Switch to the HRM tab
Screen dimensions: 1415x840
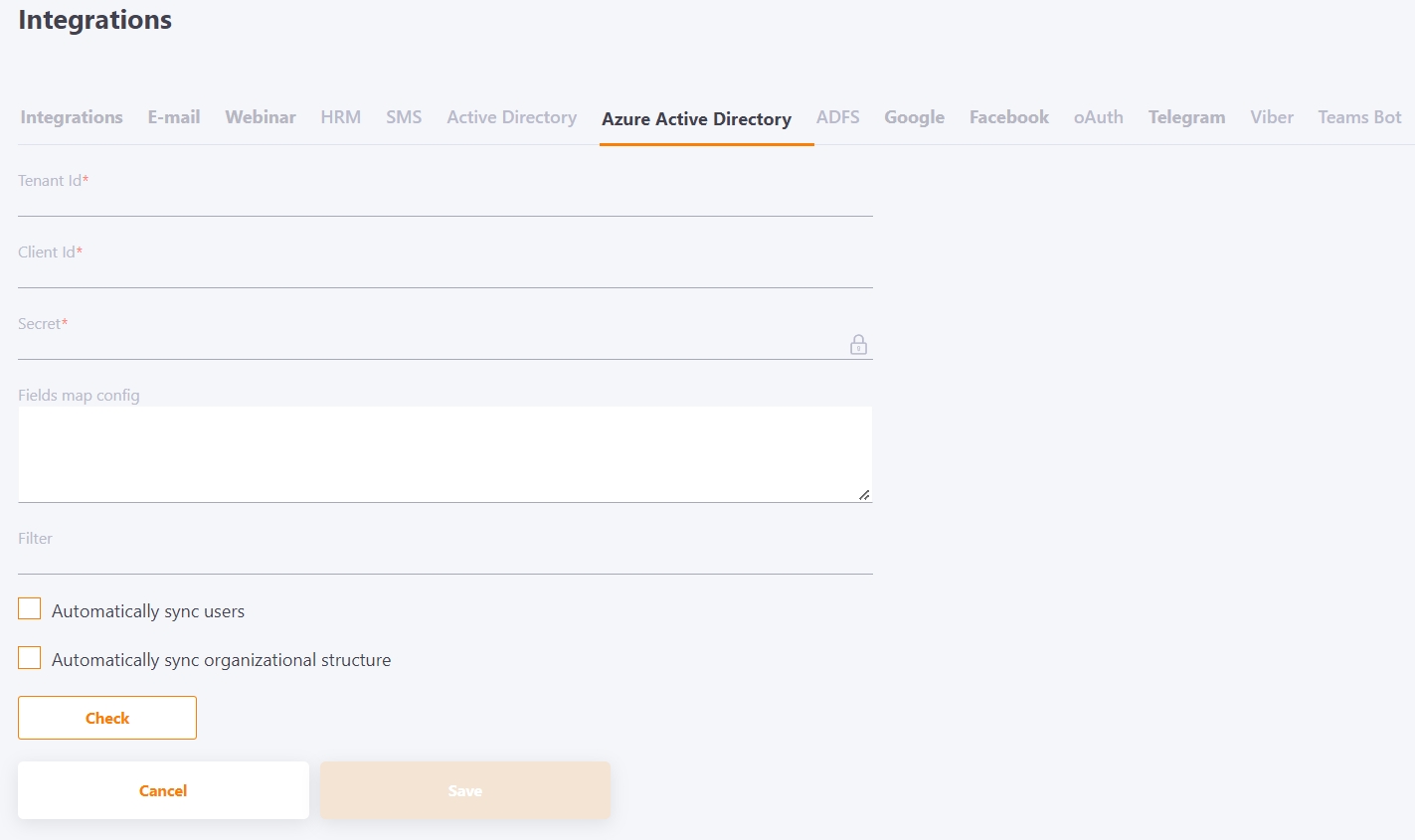coord(340,116)
